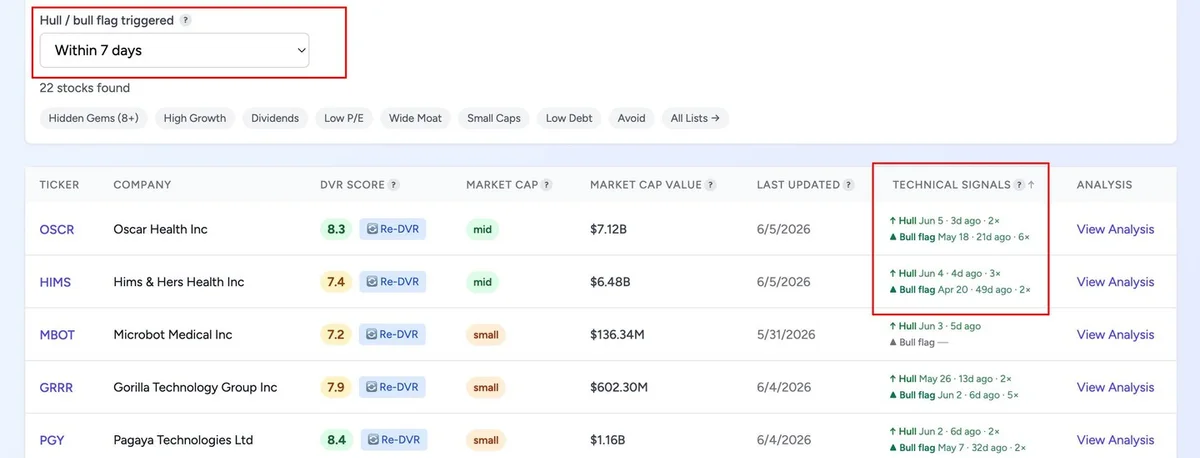View Analysis for OSCR row

tap(1115, 229)
